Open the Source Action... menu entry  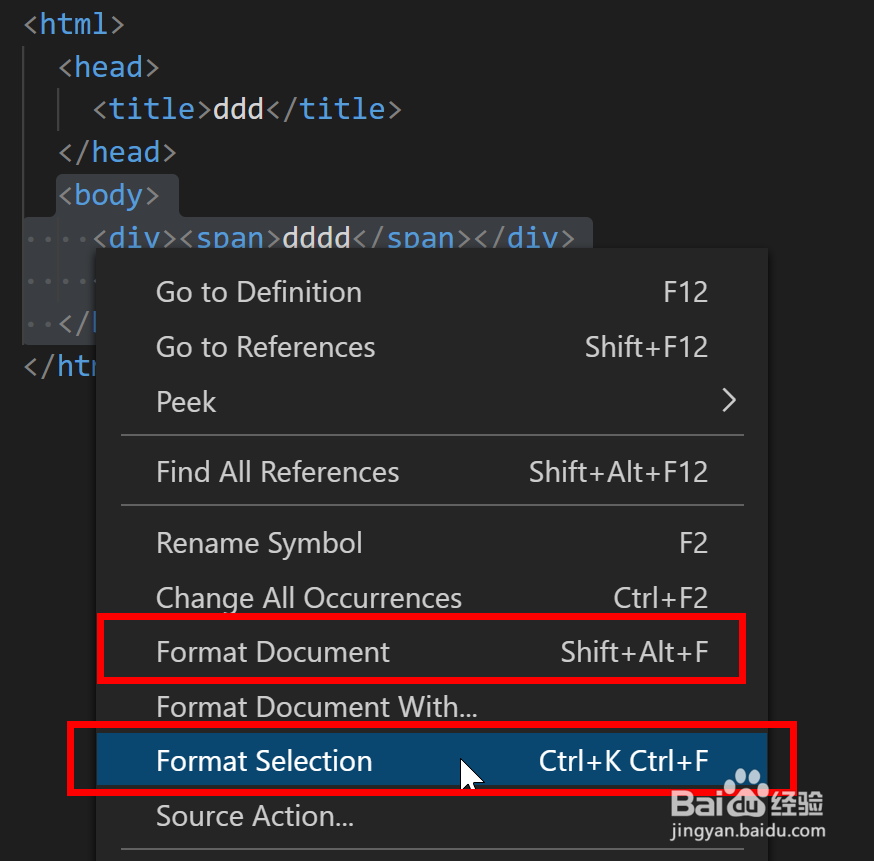[x=432, y=815]
